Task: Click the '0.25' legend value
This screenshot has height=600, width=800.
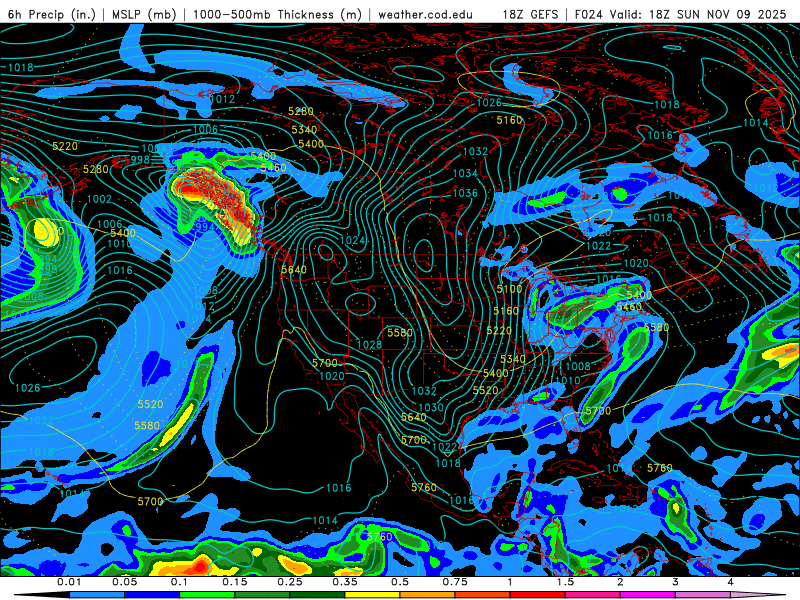Action: click(290, 582)
